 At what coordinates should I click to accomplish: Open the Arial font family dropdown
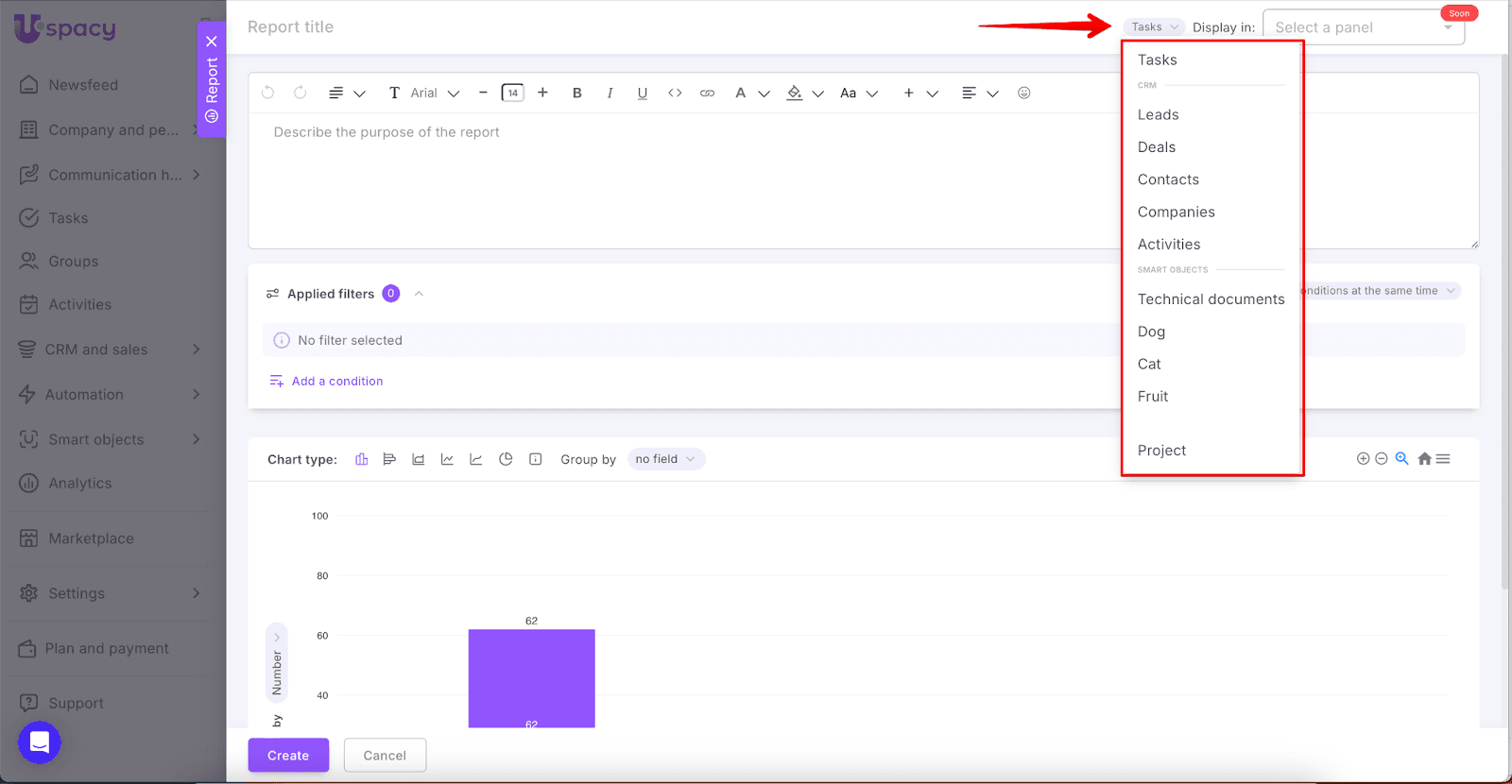(435, 93)
